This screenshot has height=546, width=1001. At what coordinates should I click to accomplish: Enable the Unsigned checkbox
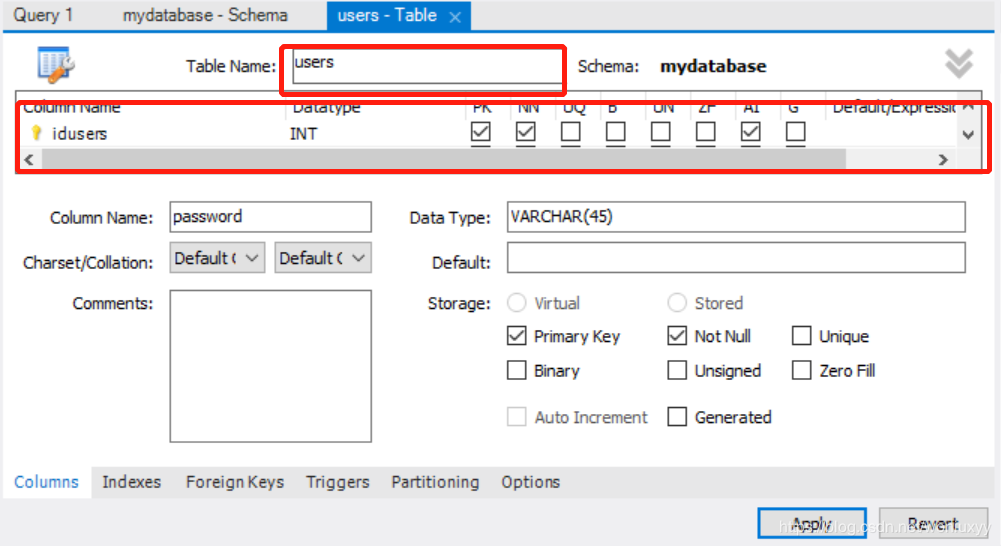(677, 370)
